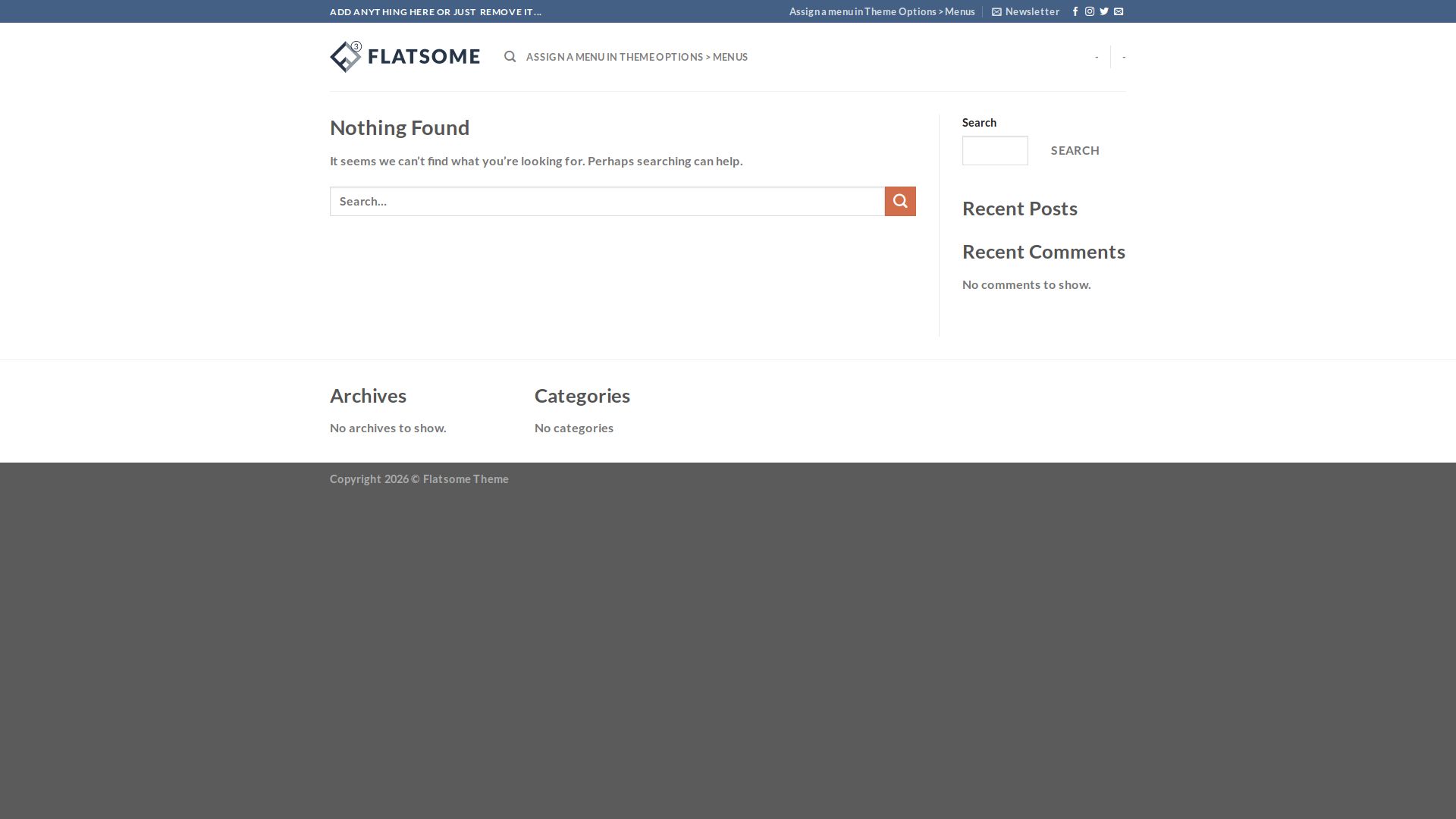Click the Recent Comments heading
The image size is (1456, 819).
[1043, 251]
